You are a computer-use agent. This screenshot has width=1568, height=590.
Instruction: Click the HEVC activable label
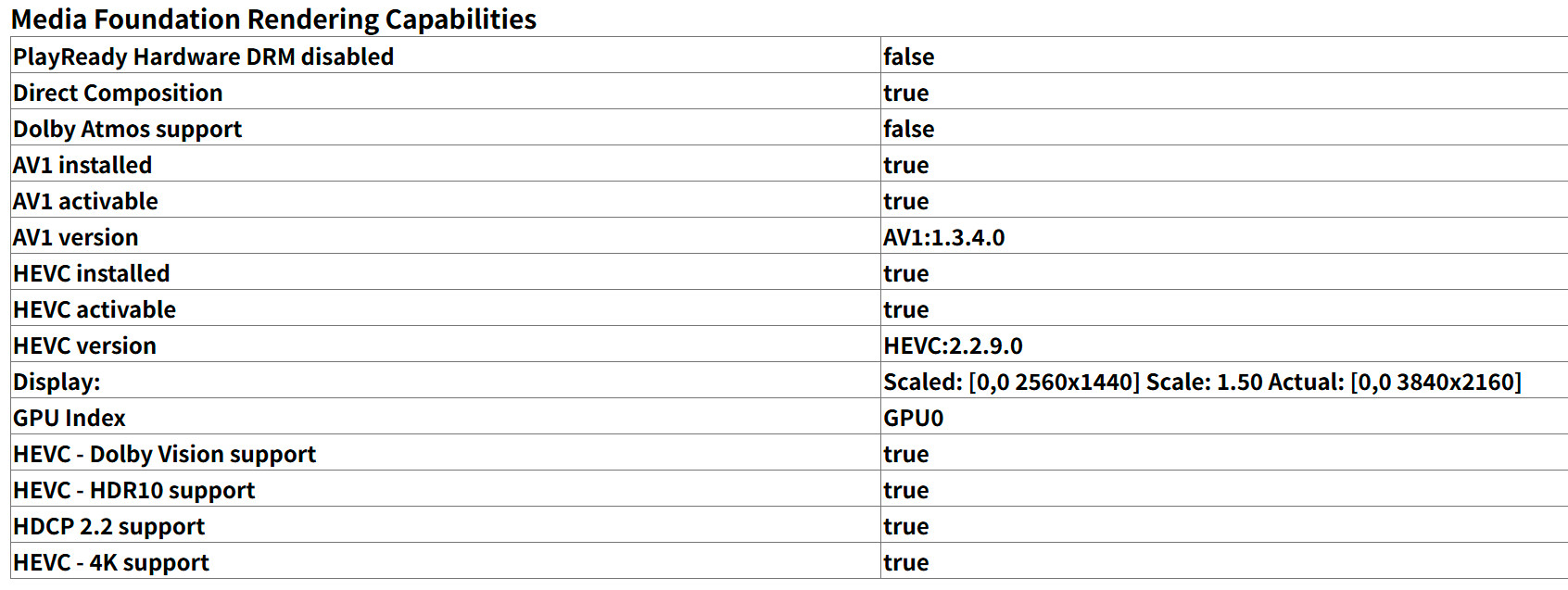tap(94, 309)
